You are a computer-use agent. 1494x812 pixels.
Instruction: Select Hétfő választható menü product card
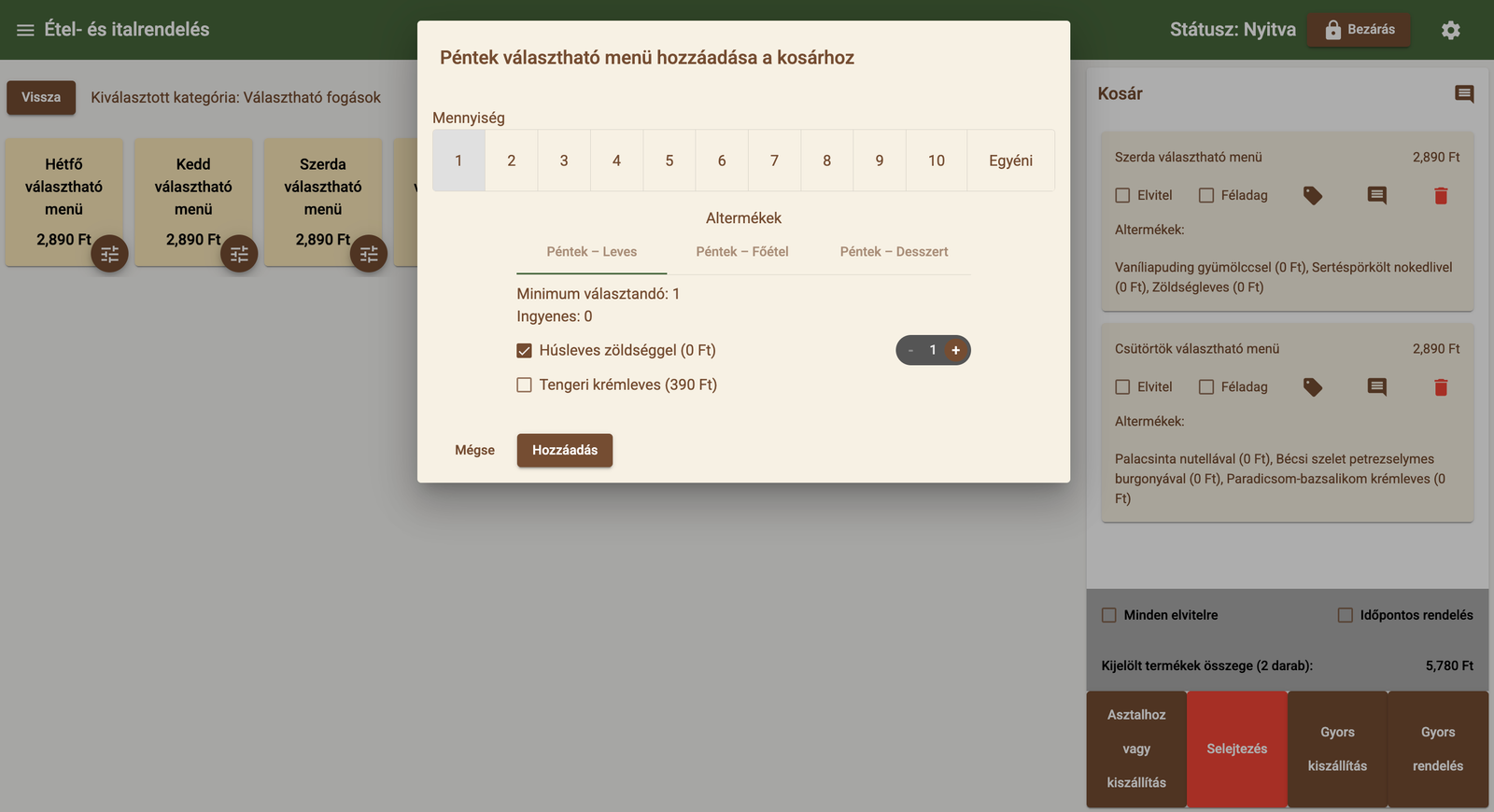[63, 202]
